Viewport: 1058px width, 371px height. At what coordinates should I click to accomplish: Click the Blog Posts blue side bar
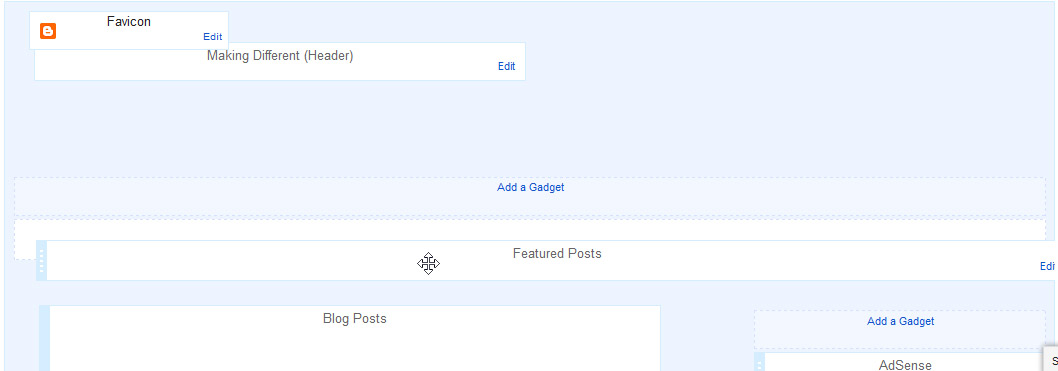pos(45,338)
